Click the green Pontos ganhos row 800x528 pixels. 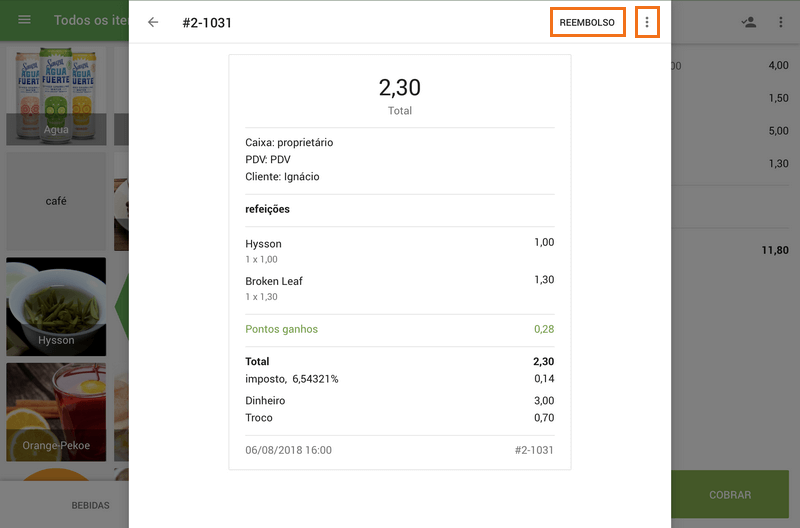click(399, 329)
